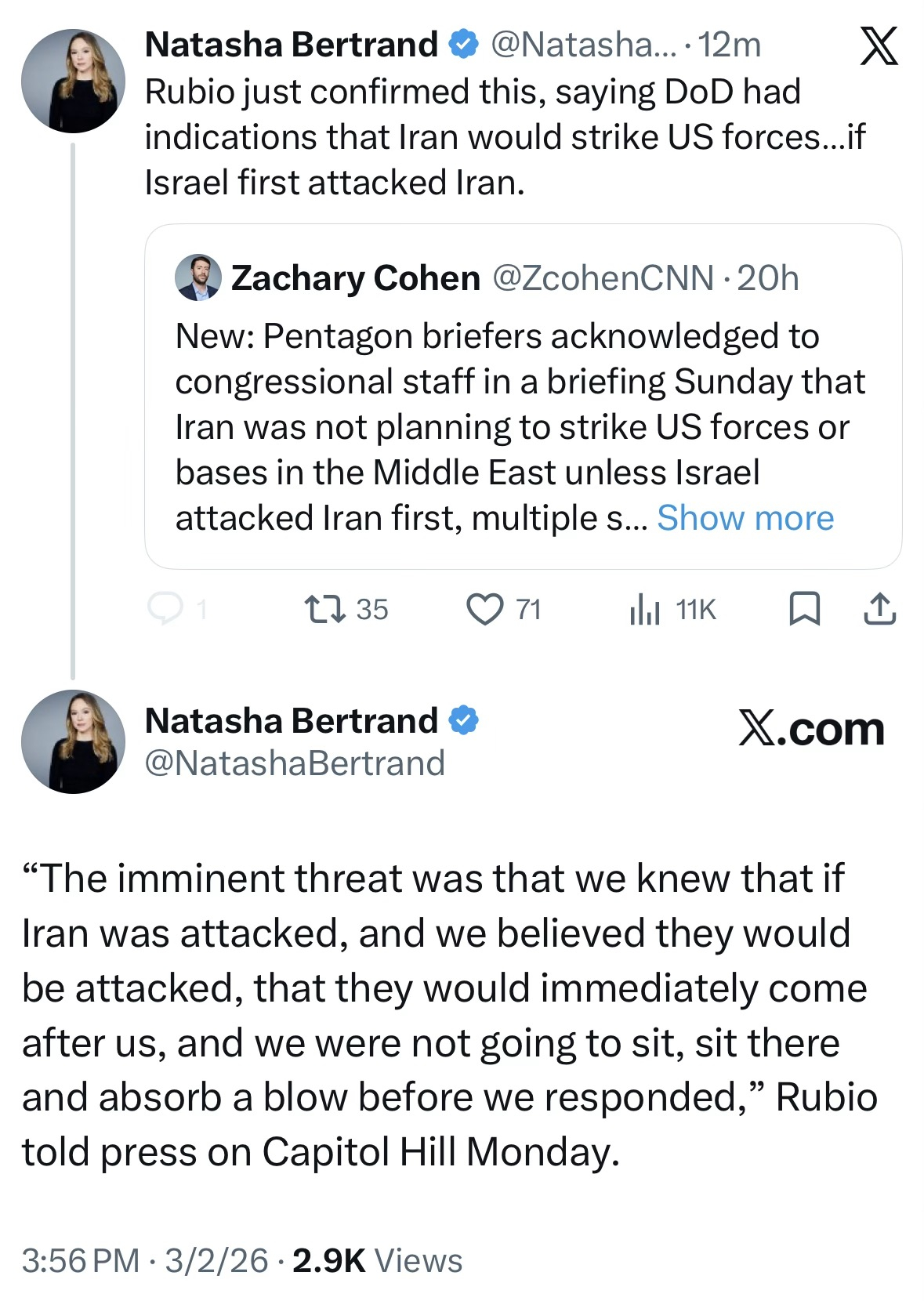Click the X logo top right
This screenshot has width=924, height=1301.
(x=879, y=46)
